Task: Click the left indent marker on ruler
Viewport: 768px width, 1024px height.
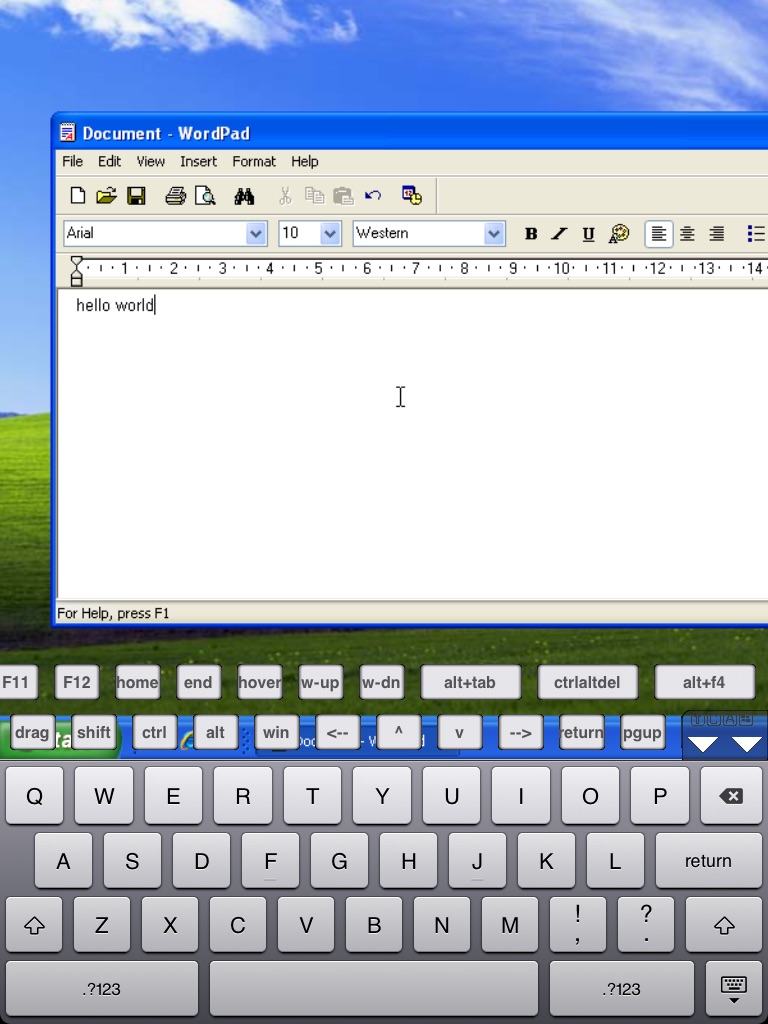Action: point(76,276)
